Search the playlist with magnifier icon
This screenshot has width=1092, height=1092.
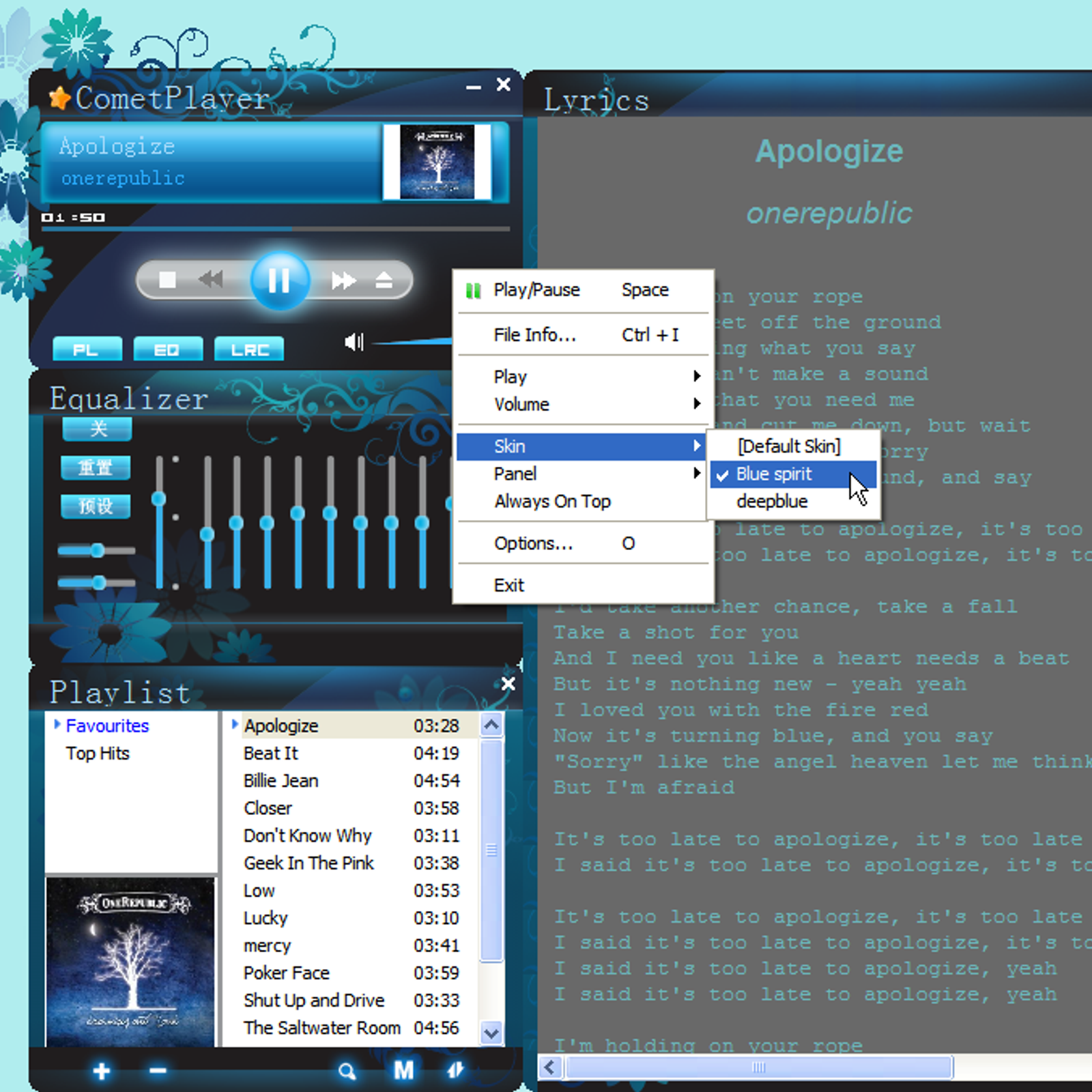(347, 1072)
